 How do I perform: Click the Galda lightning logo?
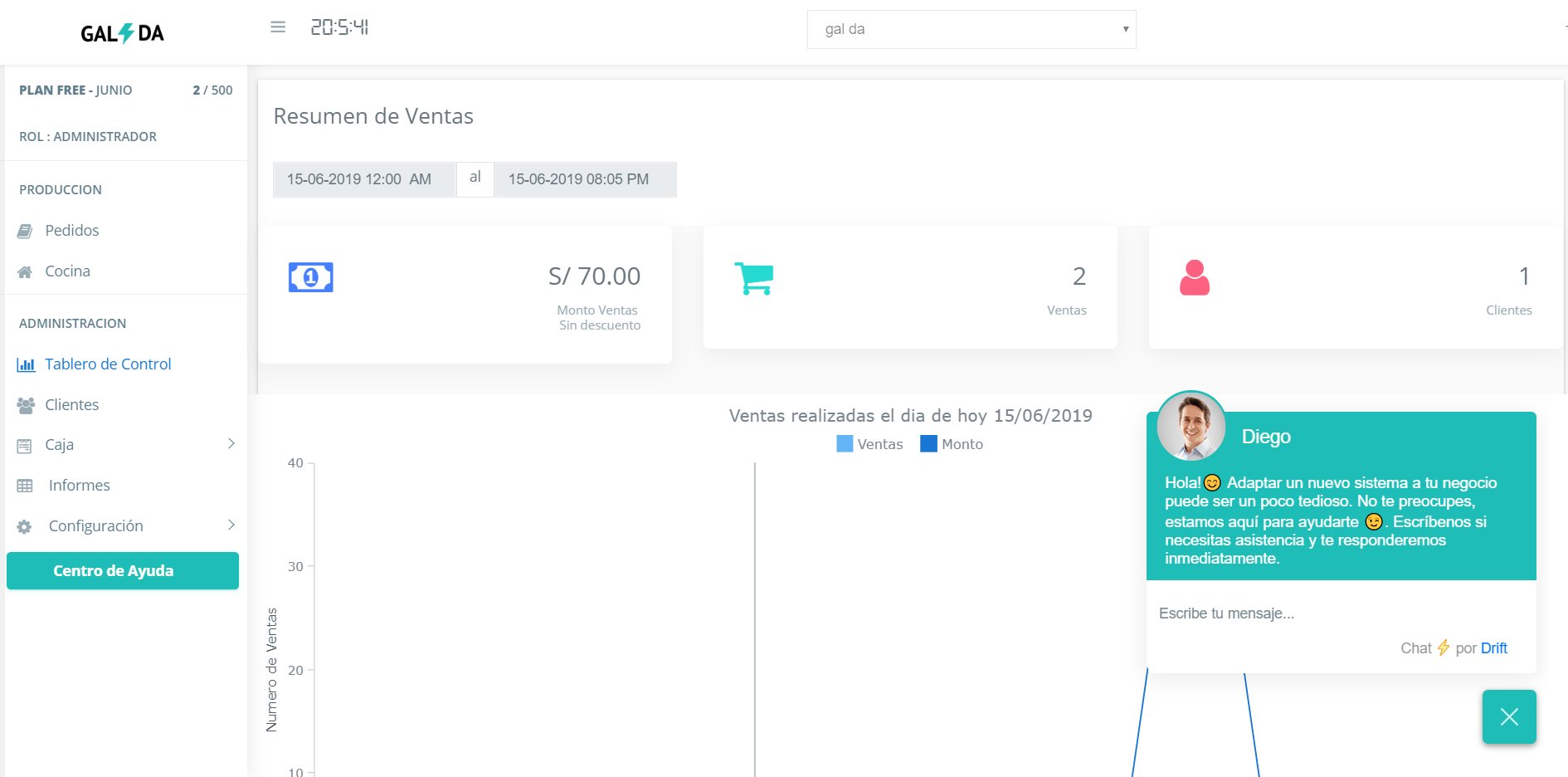[x=122, y=33]
